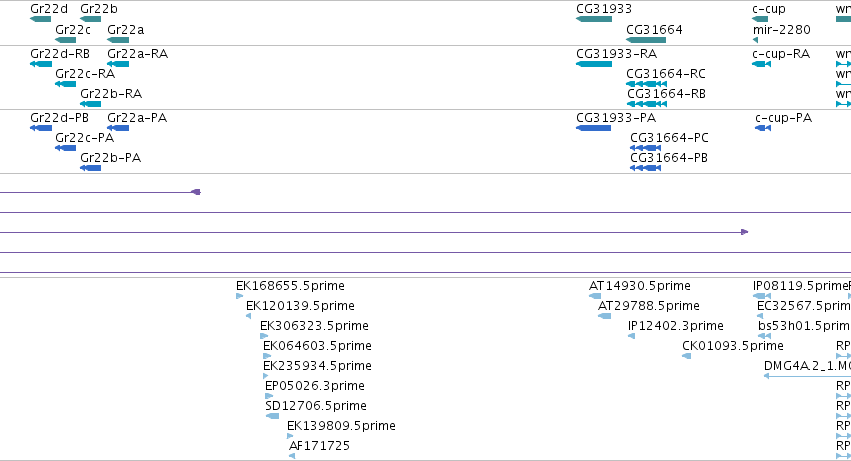This screenshot has width=851, height=461.
Task: Click the DMG4A.2_1 long feature line
Action: pyautogui.click(x=808, y=376)
